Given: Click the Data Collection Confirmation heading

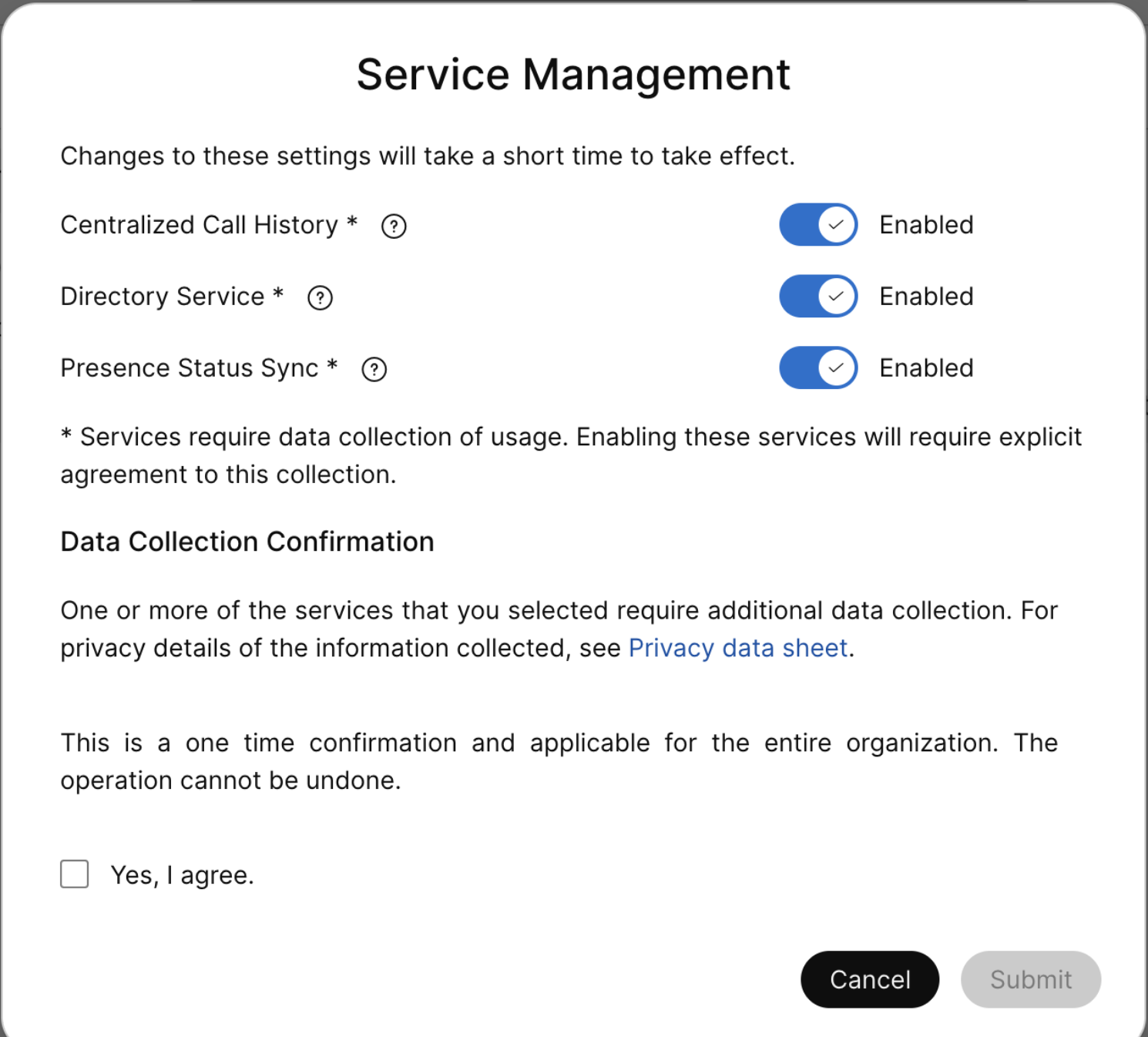Looking at the screenshot, I should tap(247, 542).
